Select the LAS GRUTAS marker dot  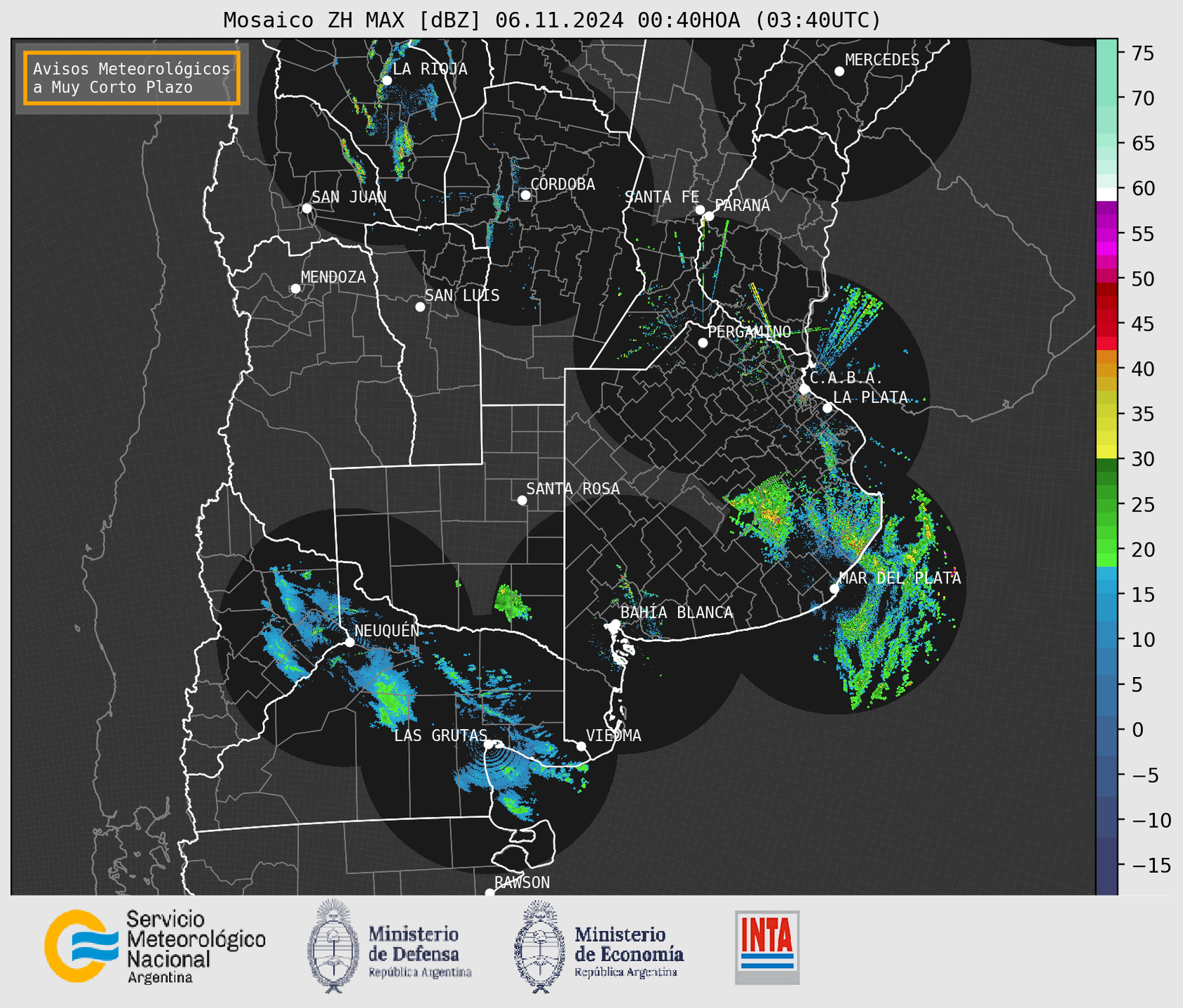click(x=489, y=744)
